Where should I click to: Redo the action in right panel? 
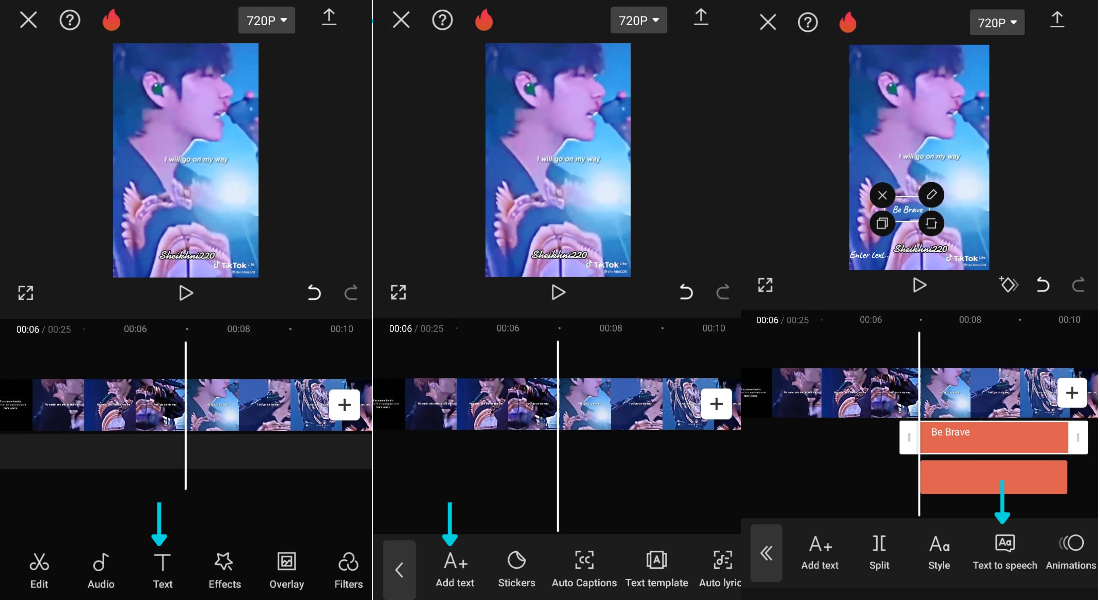(1078, 285)
